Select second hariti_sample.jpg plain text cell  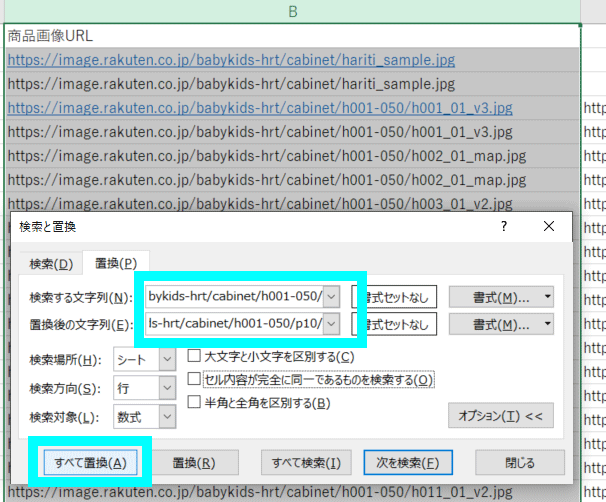[x=293, y=84]
